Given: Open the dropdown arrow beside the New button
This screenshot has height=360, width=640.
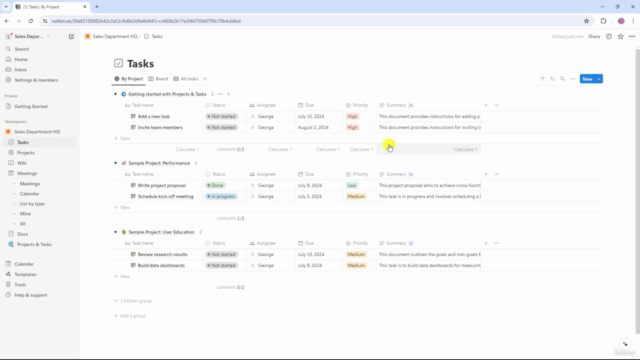Looking at the screenshot, I should 599,79.
